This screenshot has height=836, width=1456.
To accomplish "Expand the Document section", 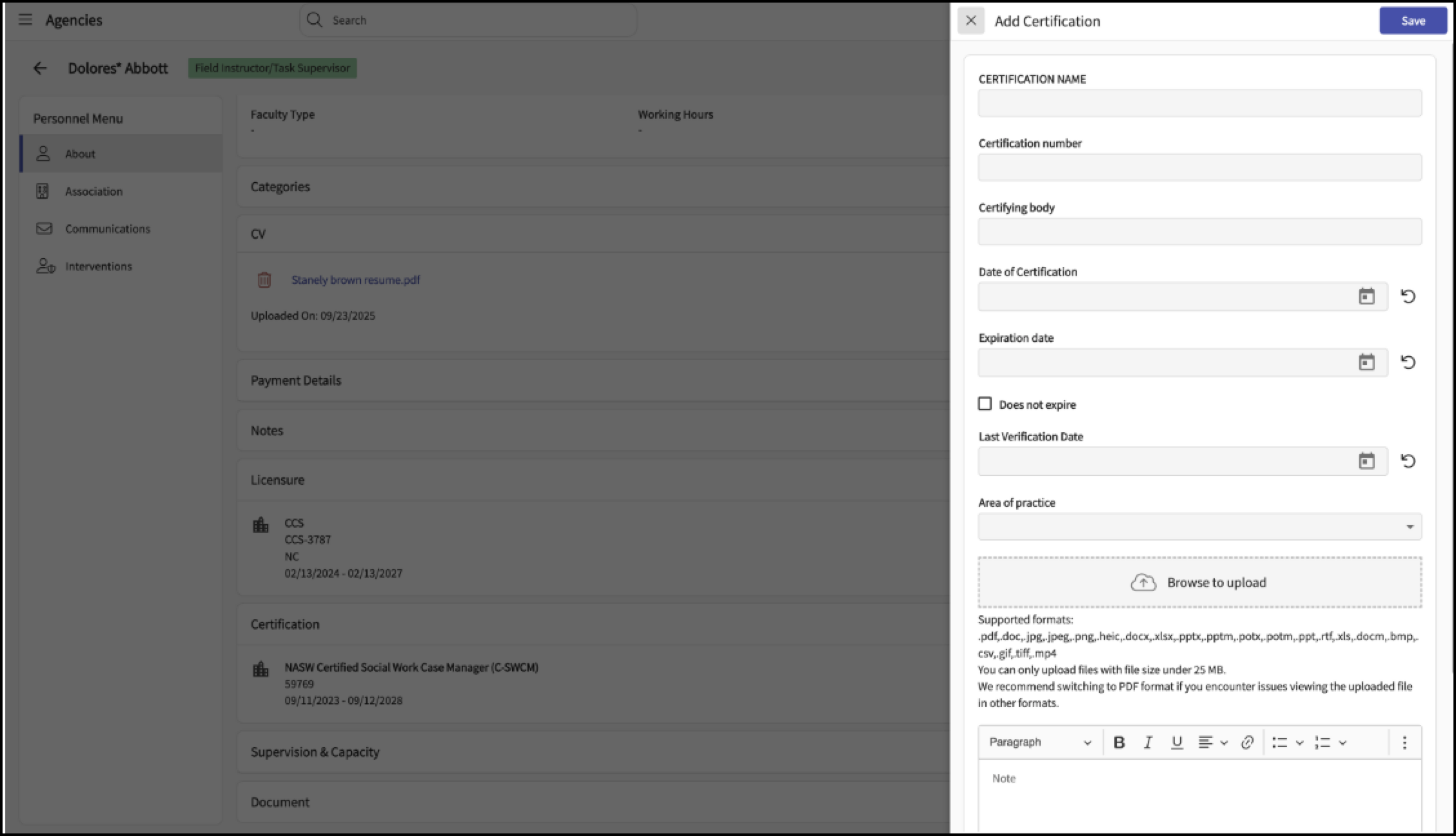I will pos(593,802).
